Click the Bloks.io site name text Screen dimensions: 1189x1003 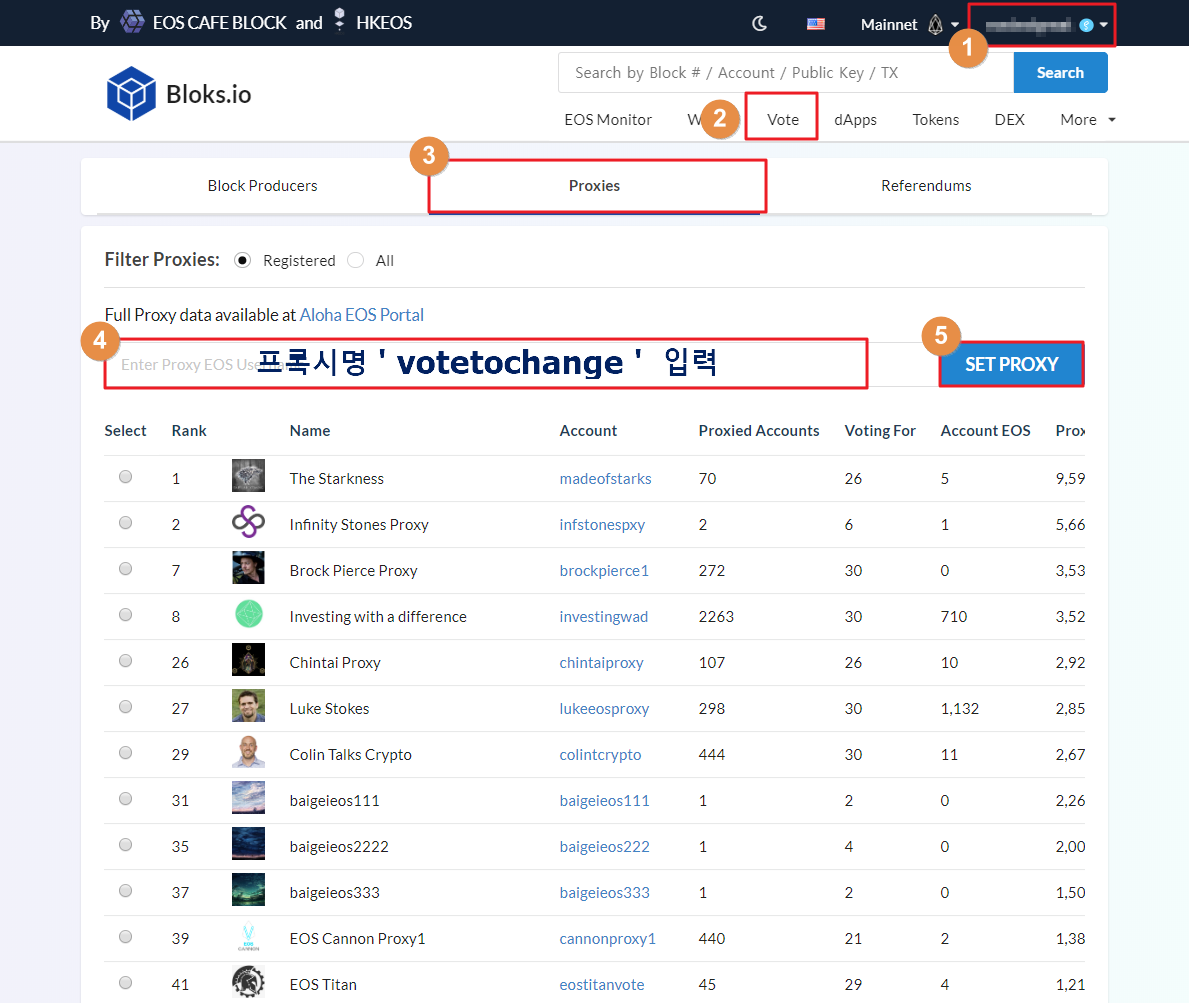tap(209, 95)
